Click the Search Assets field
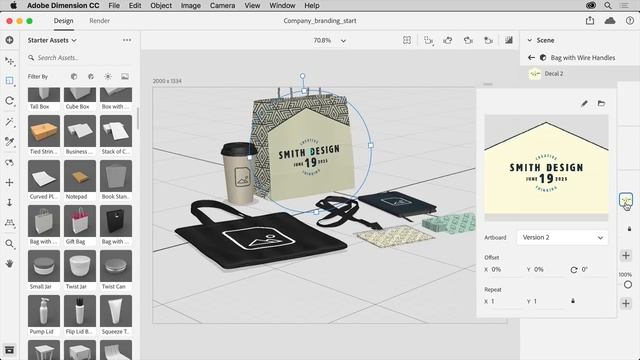 80,58
